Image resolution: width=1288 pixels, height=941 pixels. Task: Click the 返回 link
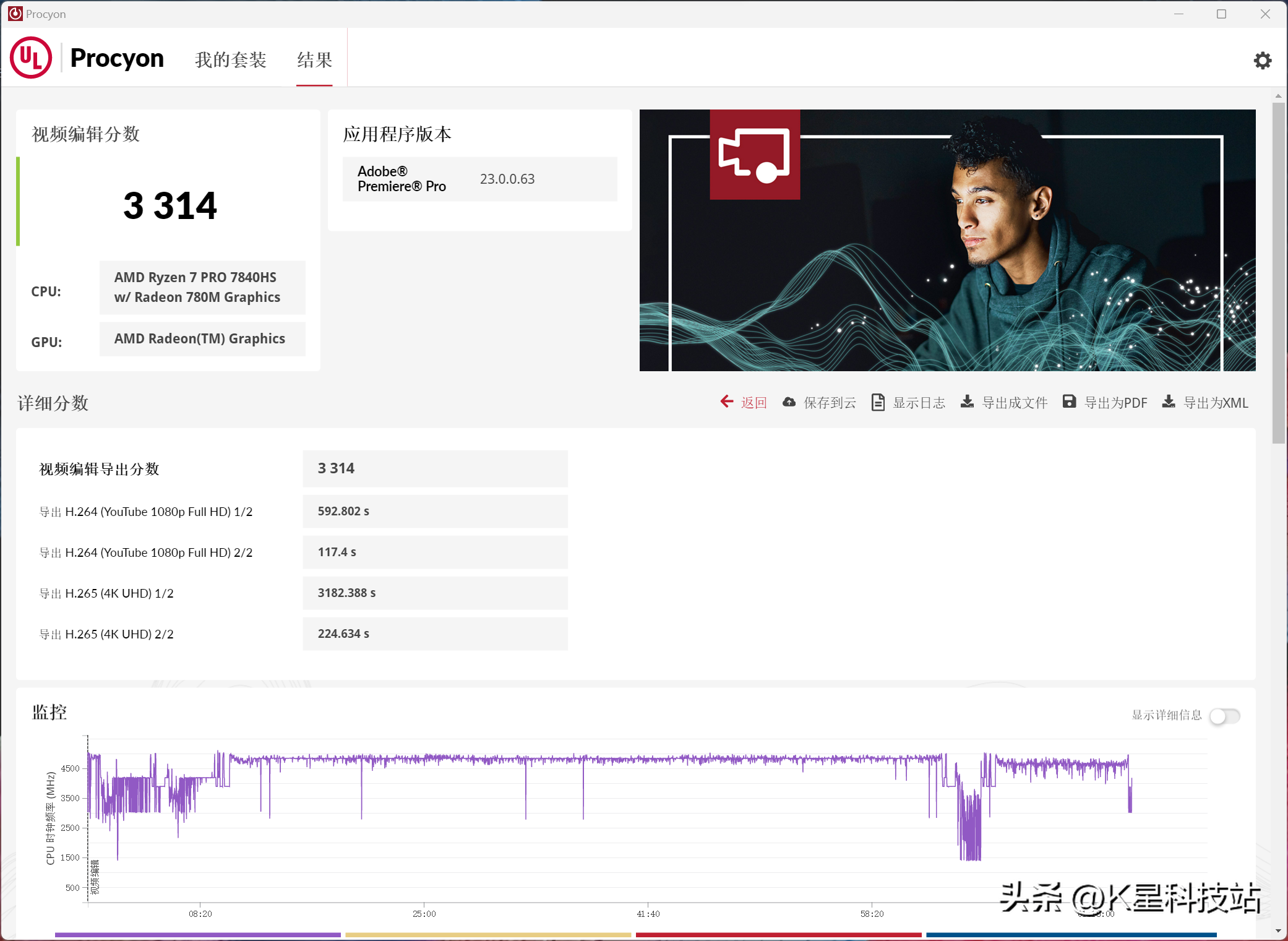753,403
